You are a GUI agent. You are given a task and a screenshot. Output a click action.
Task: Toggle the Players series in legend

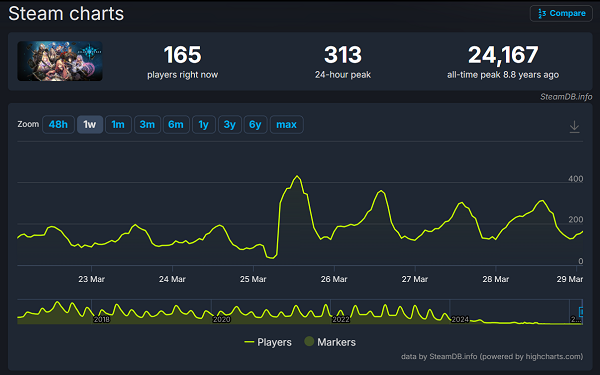coord(268,342)
